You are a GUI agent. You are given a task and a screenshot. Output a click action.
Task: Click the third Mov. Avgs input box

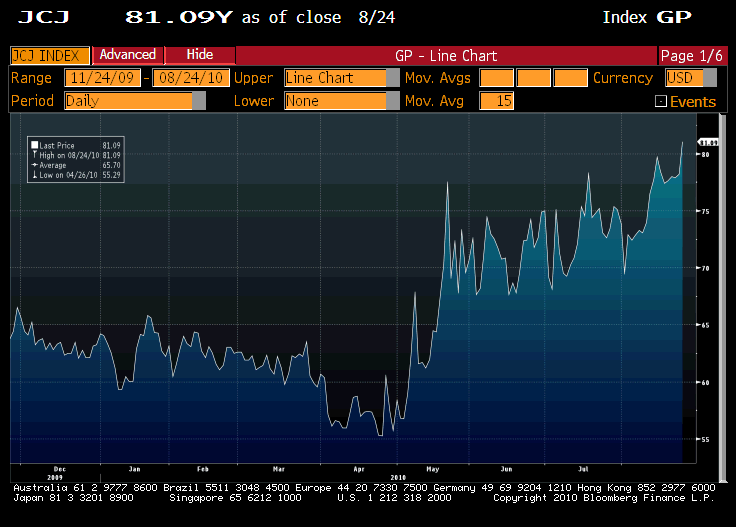click(x=570, y=78)
